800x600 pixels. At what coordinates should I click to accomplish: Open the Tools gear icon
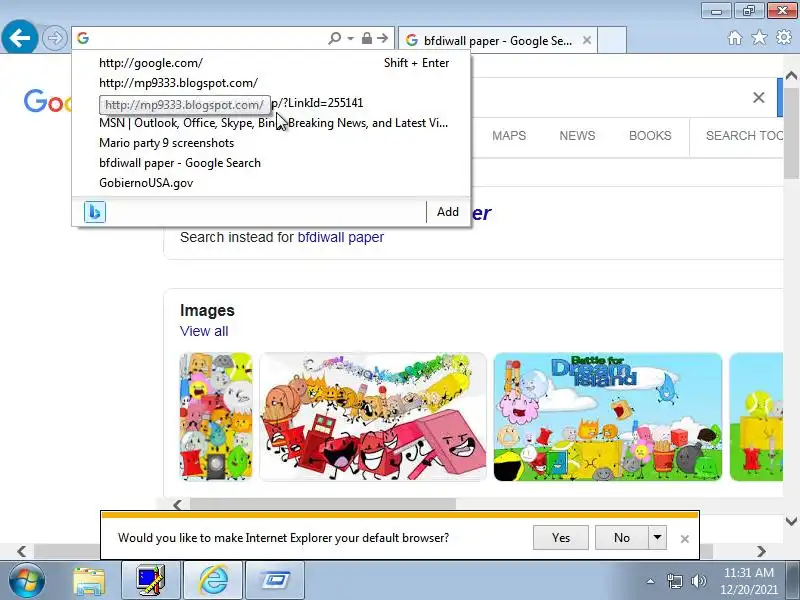click(784, 38)
